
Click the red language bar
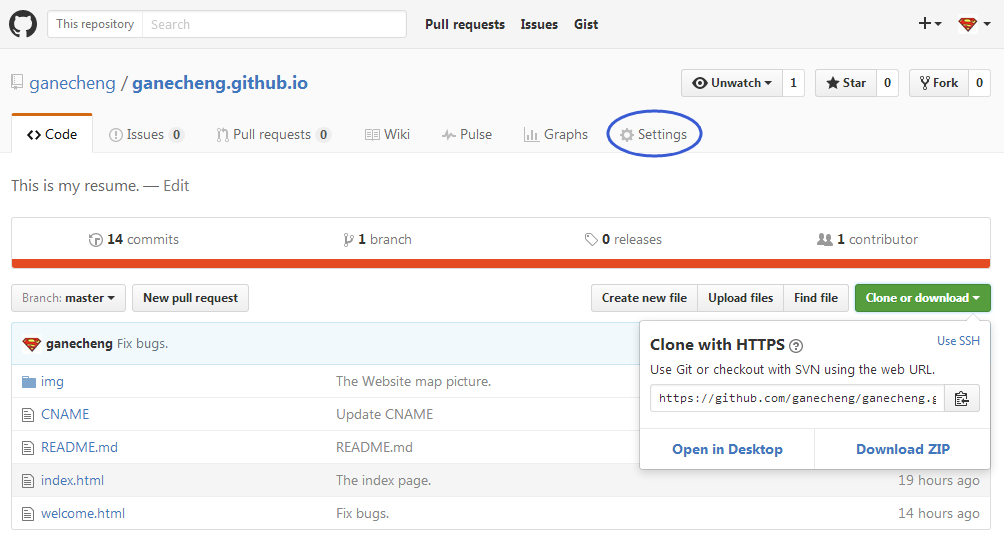coord(501,263)
